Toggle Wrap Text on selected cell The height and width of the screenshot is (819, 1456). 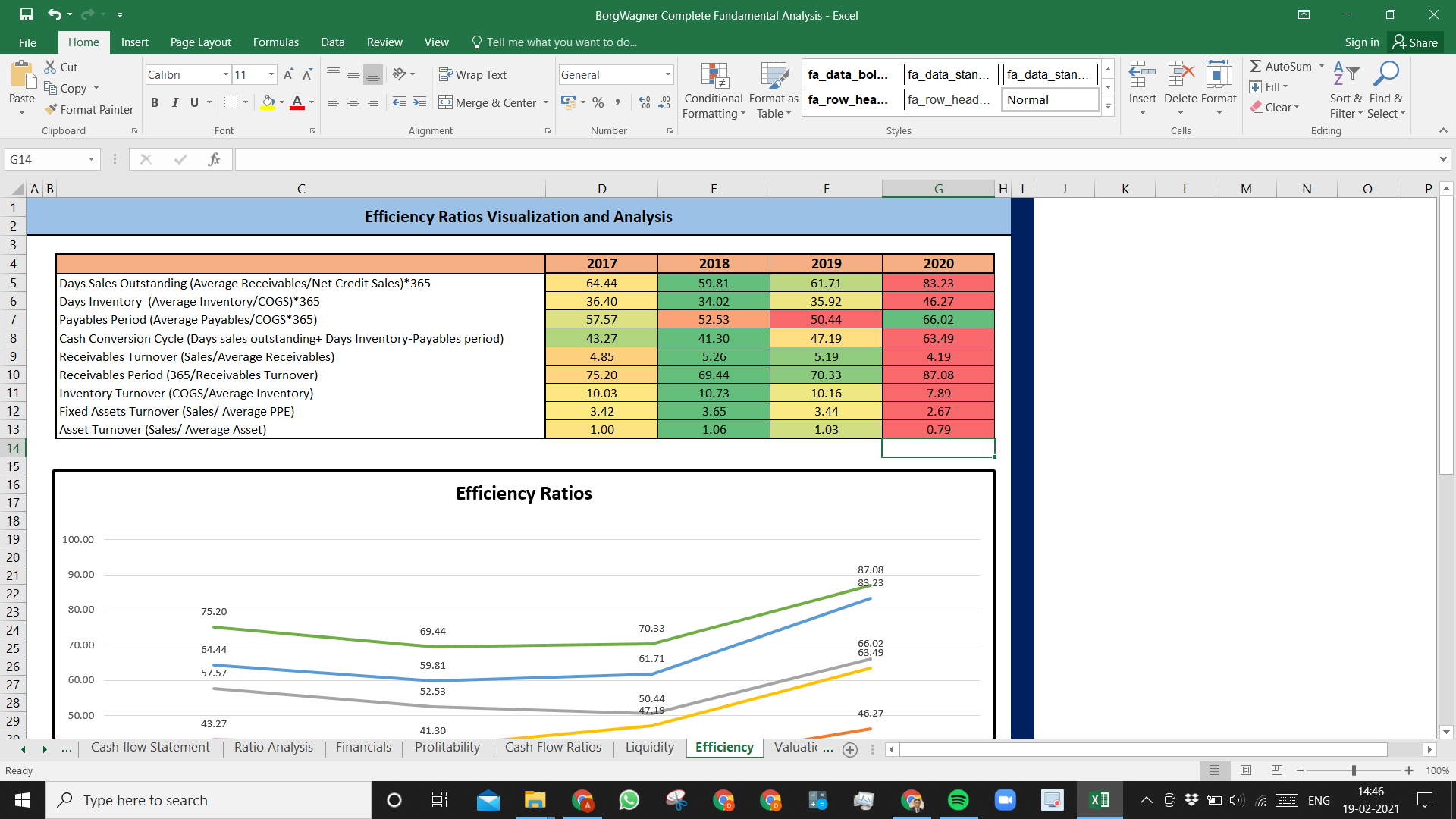(x=472, y=74)
